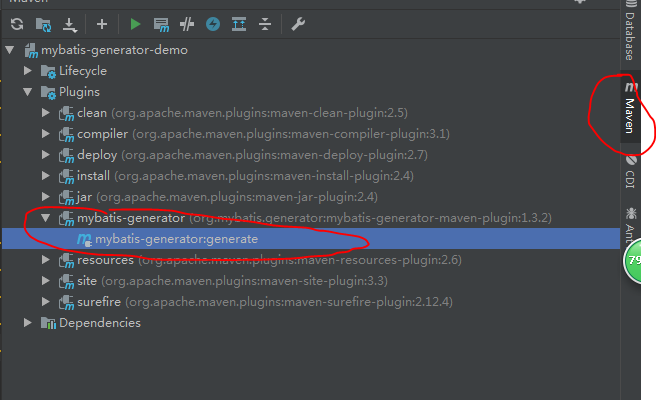The image size is (656, 400).
Task: Toggle offline mode icon
Action: 187,24
